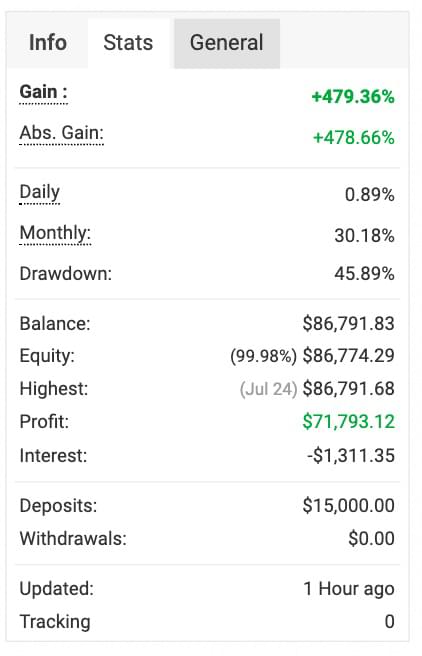
Task: Select the +478.66% absolute gain value
Action: (354, 138)
